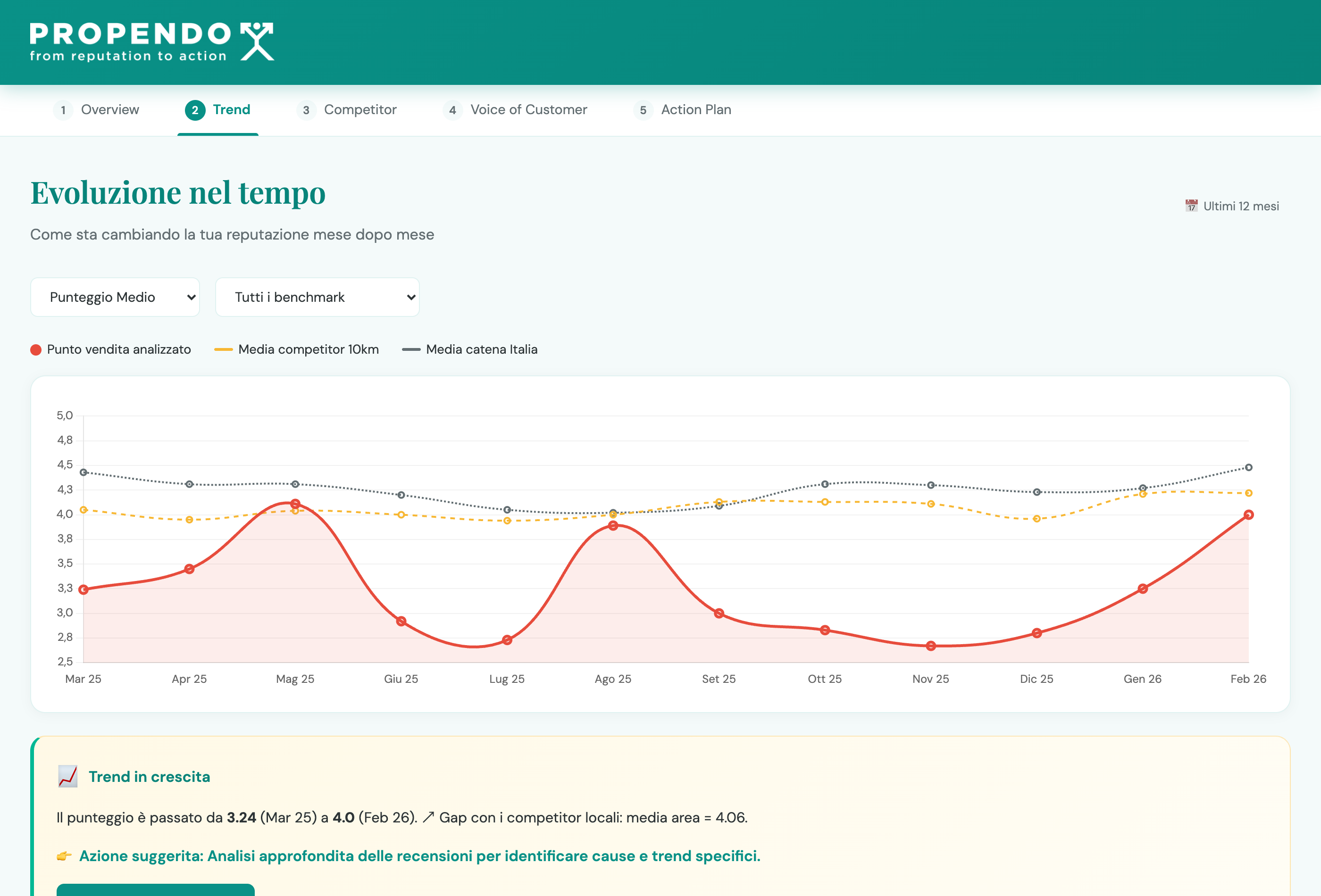Click step number 3 badge
This screenshot has width=1321, height=896.
click(x=306, y=110)
